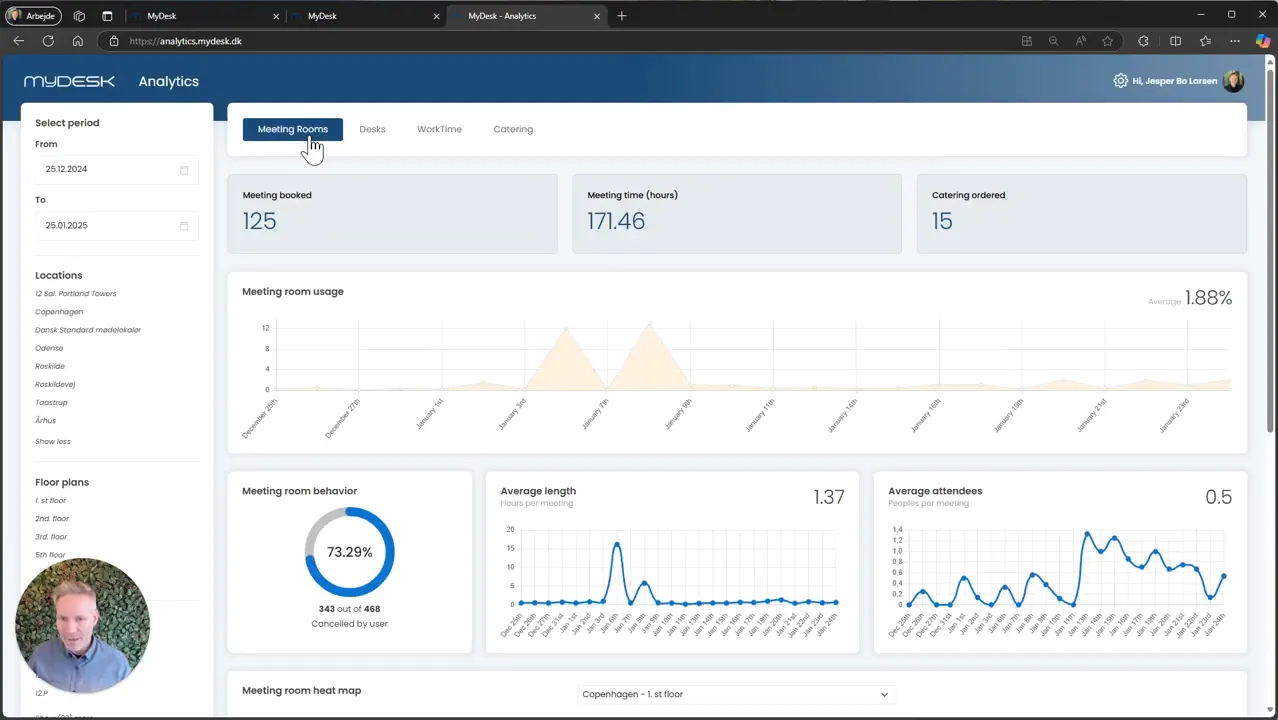Open the Arbejde browser profile button
The image size is (1278, 720).
pos(34,16)
